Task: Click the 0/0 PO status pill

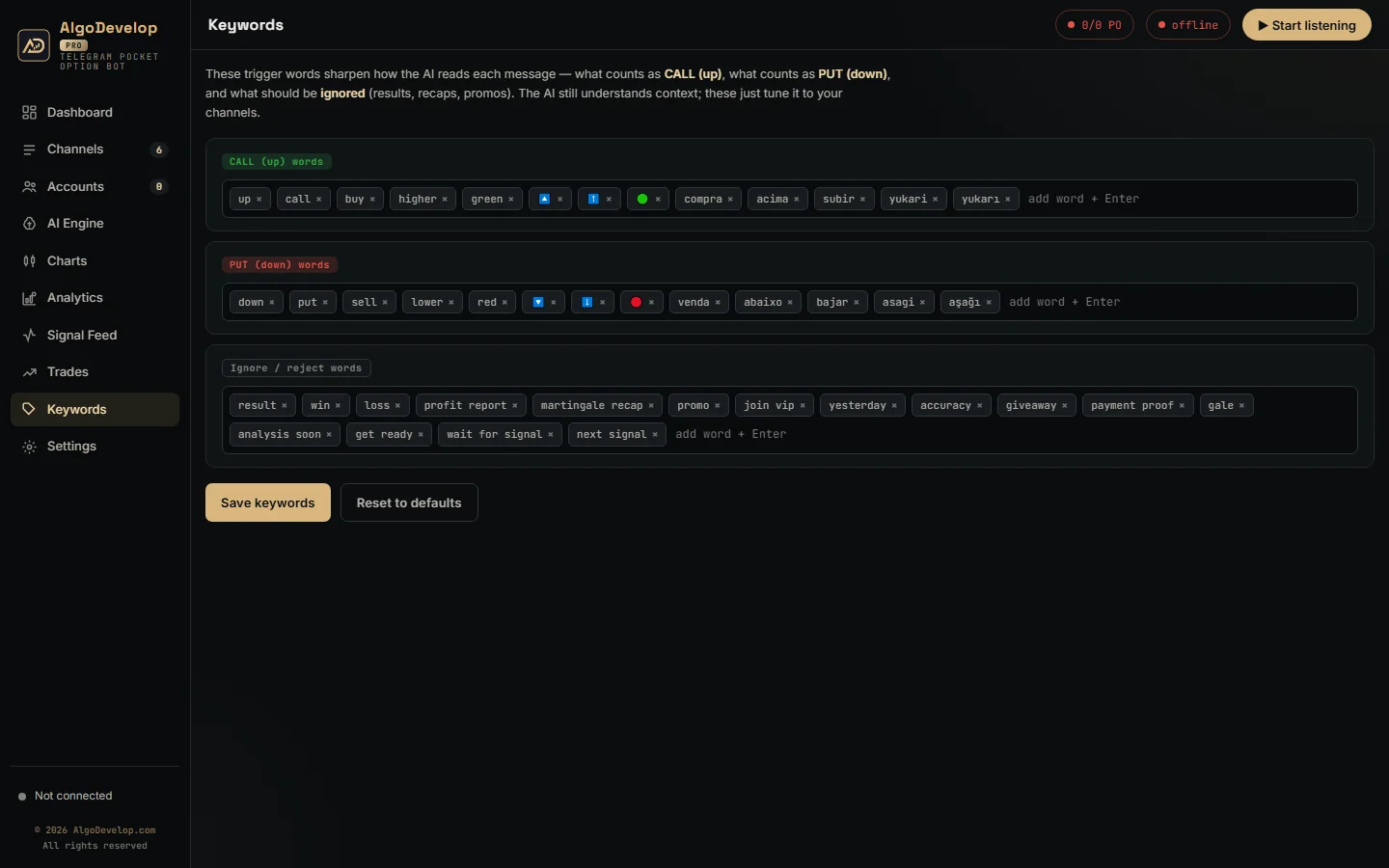Action: click(1095, 25)
